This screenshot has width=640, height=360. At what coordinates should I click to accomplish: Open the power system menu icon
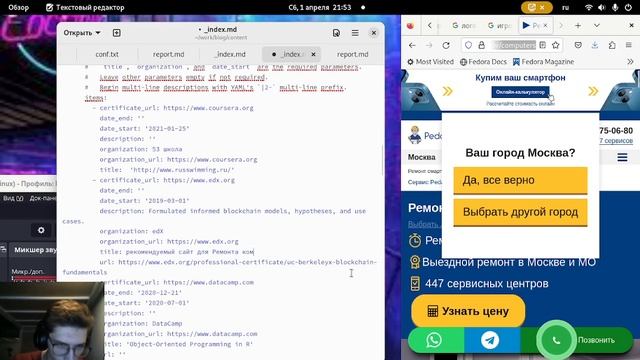(x=628, y=7)
